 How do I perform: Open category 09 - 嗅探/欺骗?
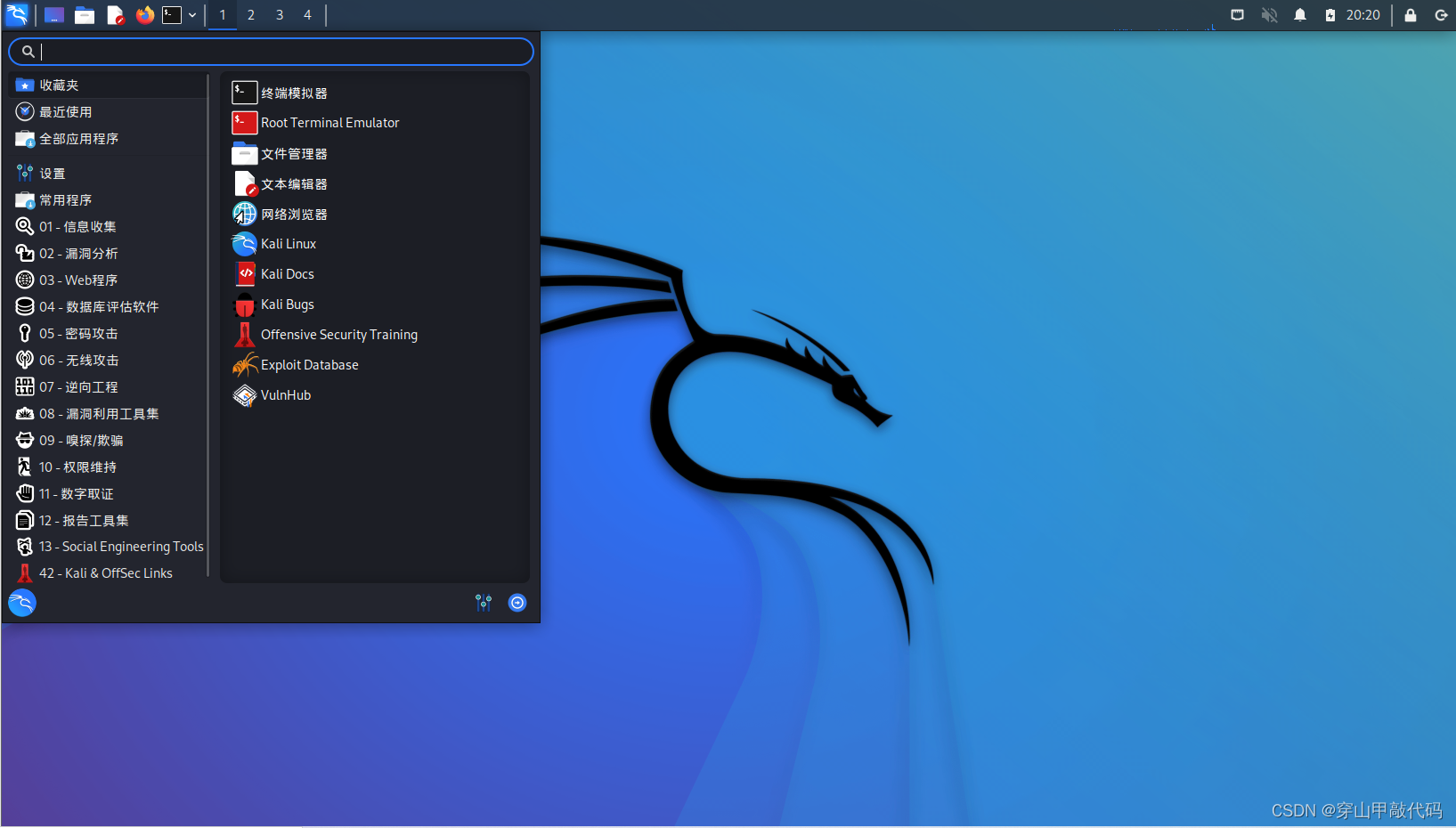[x=108, y=441]
